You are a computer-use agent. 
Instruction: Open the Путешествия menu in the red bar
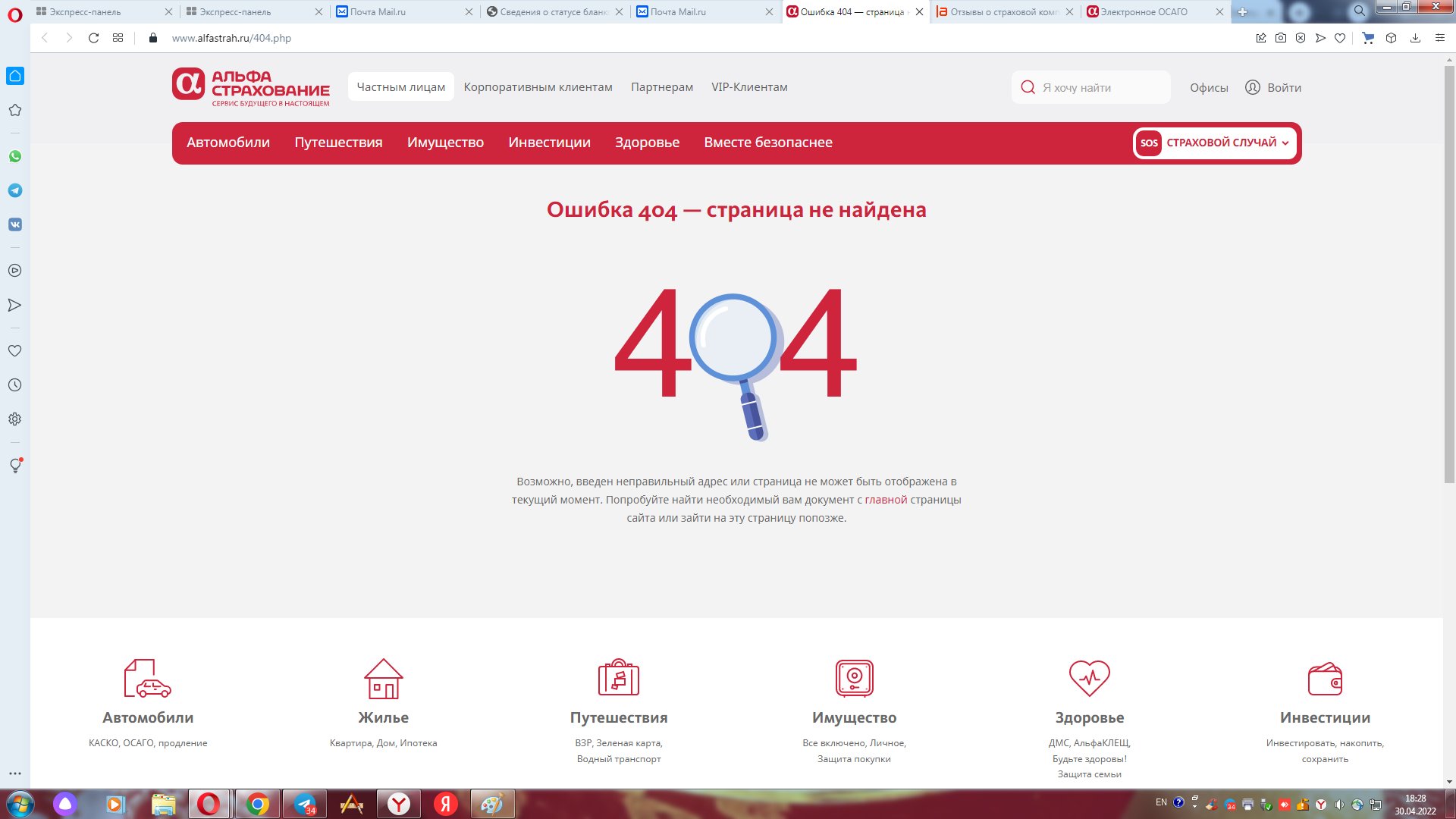pos(338,143)
